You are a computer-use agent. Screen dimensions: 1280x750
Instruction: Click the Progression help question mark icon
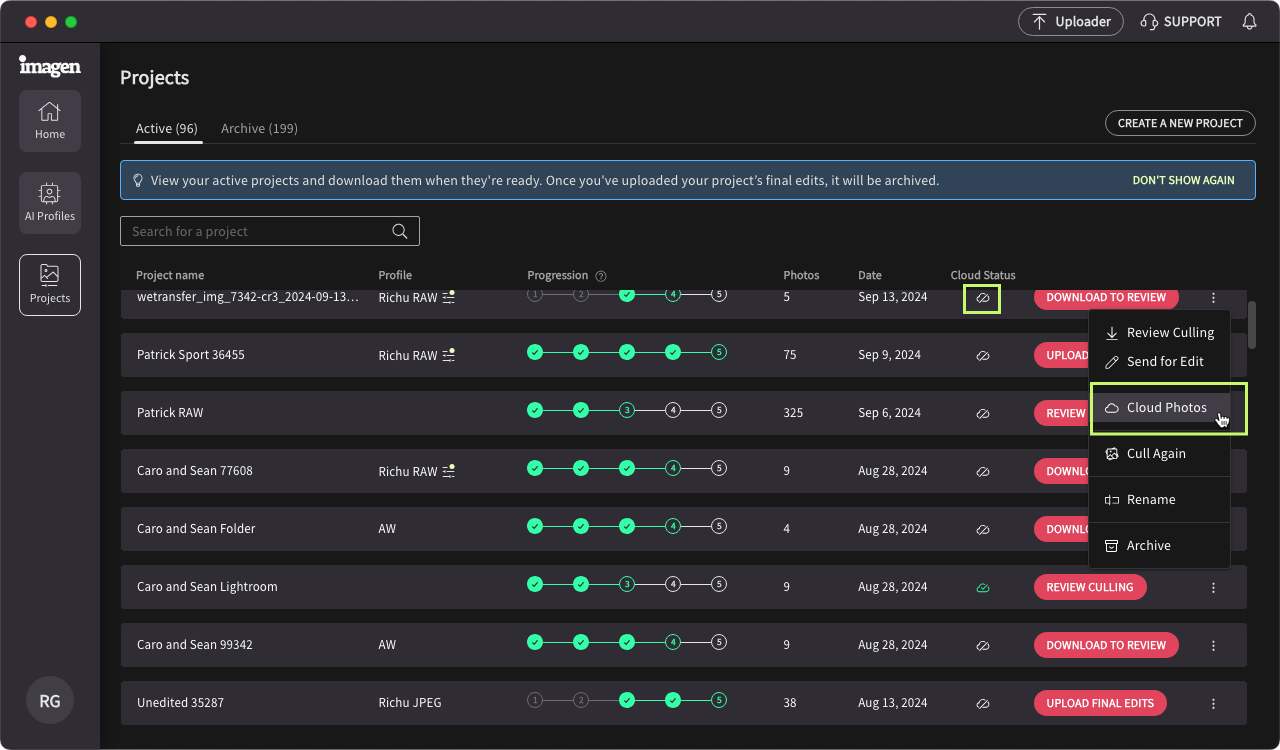coord(601,276)
